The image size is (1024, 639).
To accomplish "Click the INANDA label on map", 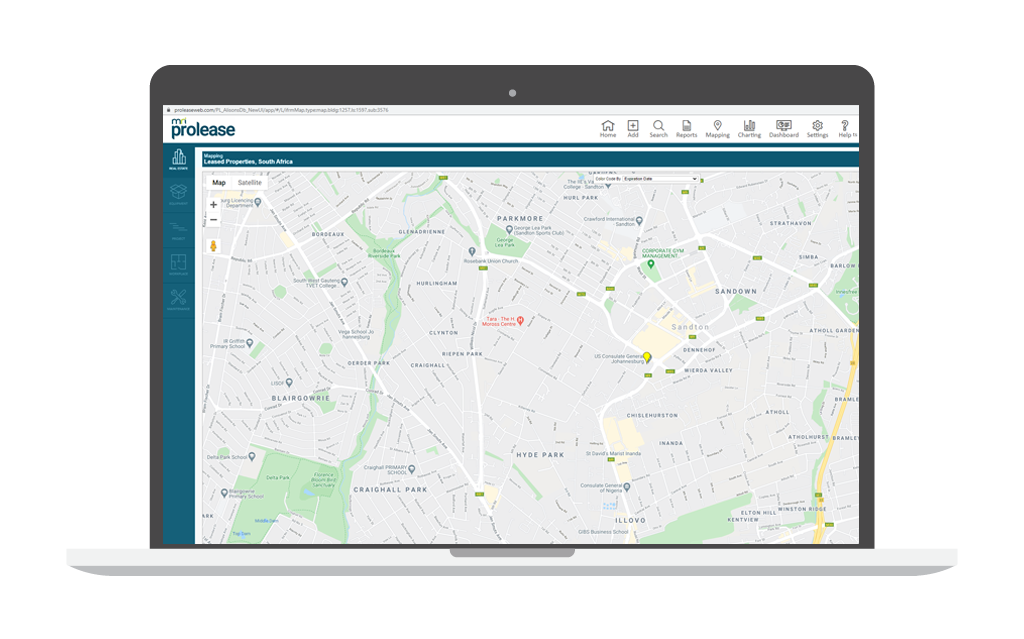I will pos(671,443).
